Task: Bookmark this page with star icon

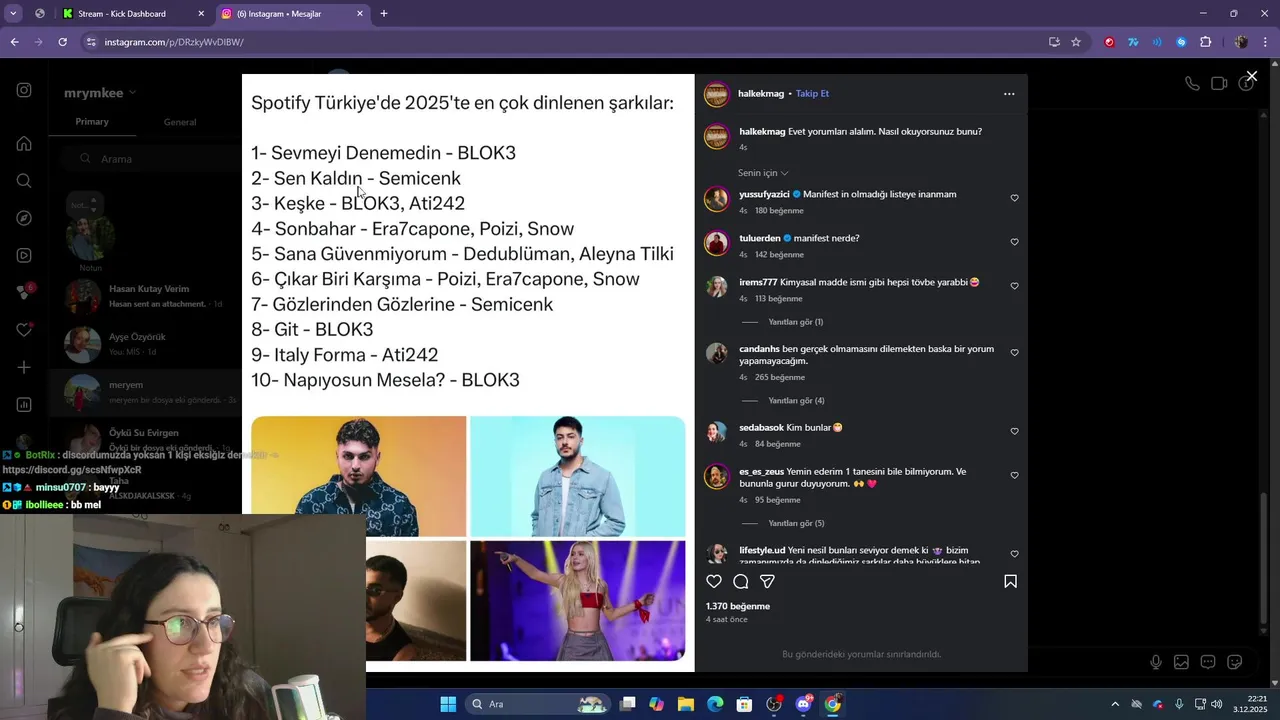Action: tap(1076, 42)
